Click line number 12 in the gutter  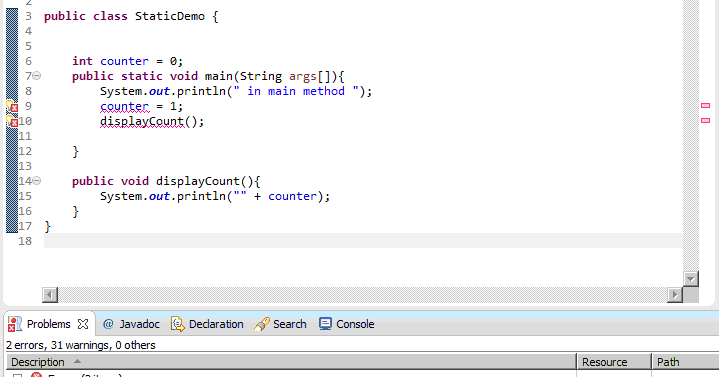pyautogui.click(x=25, y=151)
